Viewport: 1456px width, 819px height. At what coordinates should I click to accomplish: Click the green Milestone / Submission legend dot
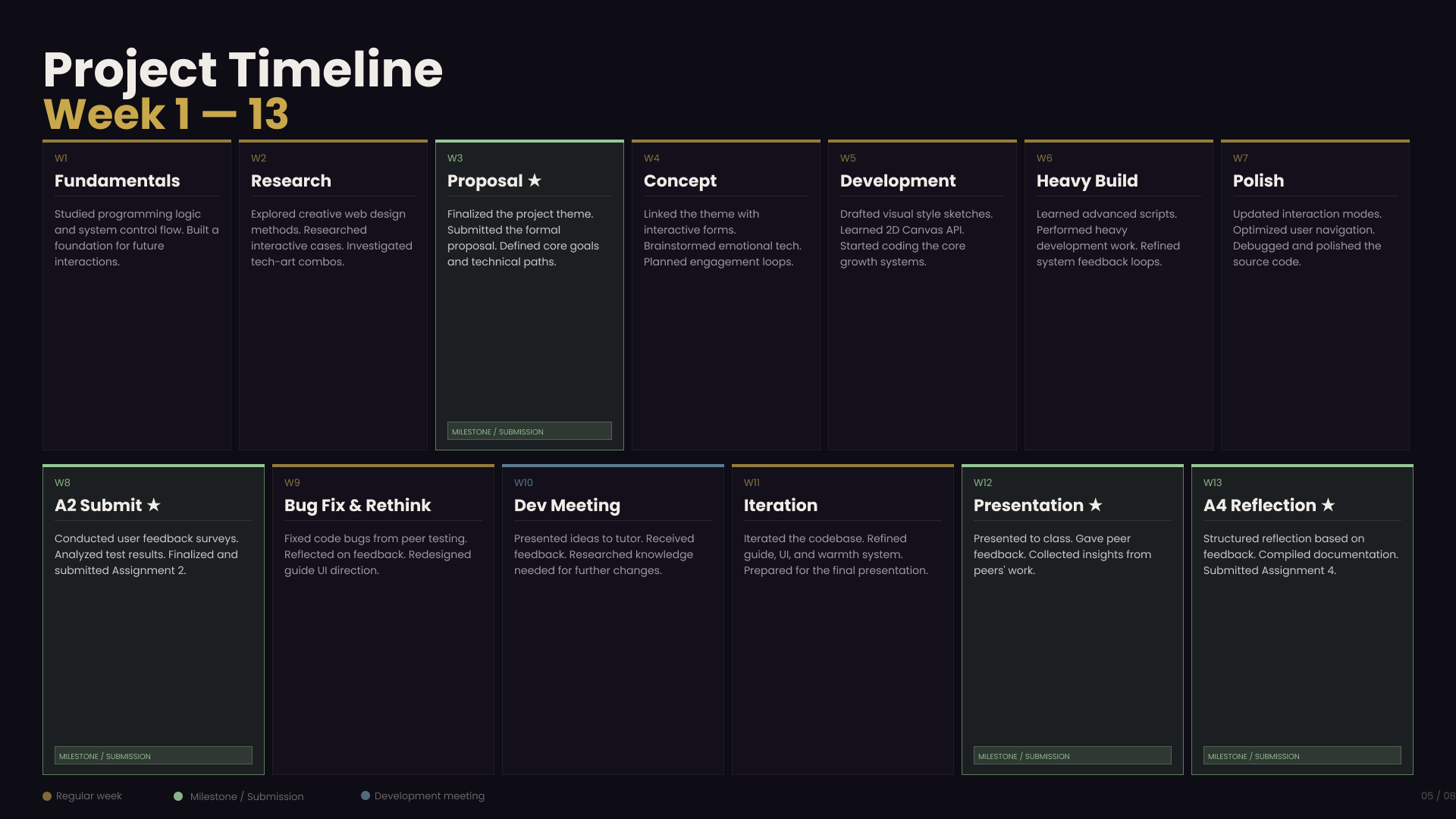click(x=178, y=796)
